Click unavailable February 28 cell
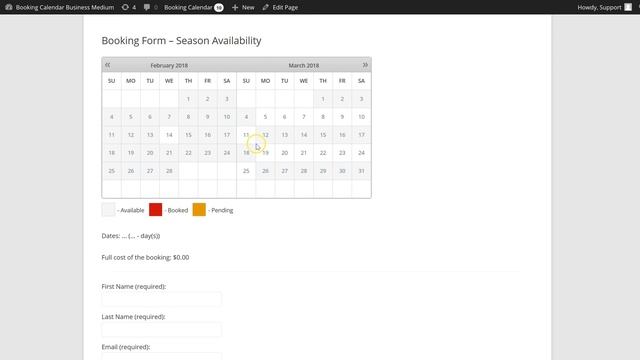This screenshot has height=360, width=640. point(169,171)
